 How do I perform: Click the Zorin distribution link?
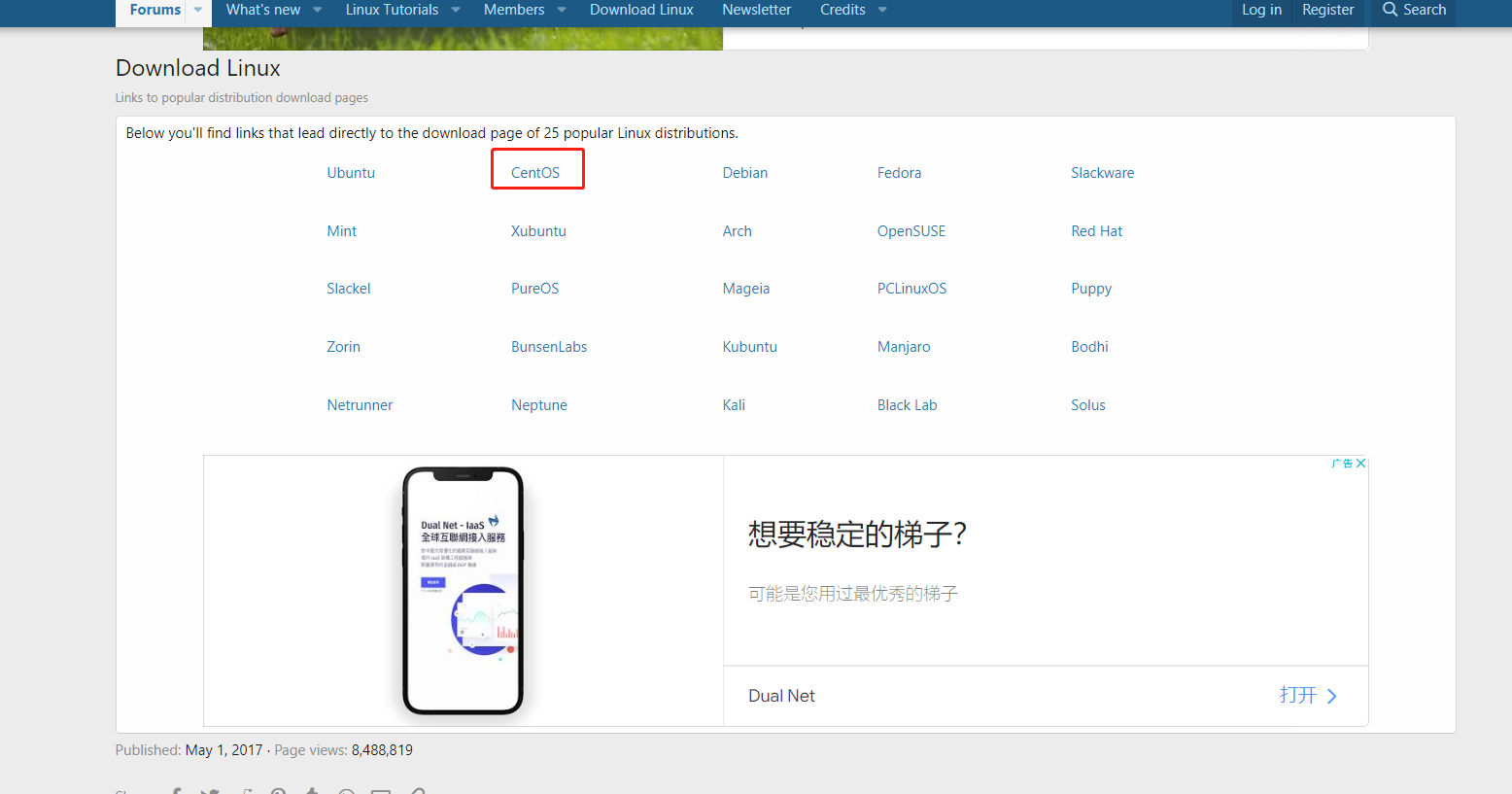tap(343, 347)
